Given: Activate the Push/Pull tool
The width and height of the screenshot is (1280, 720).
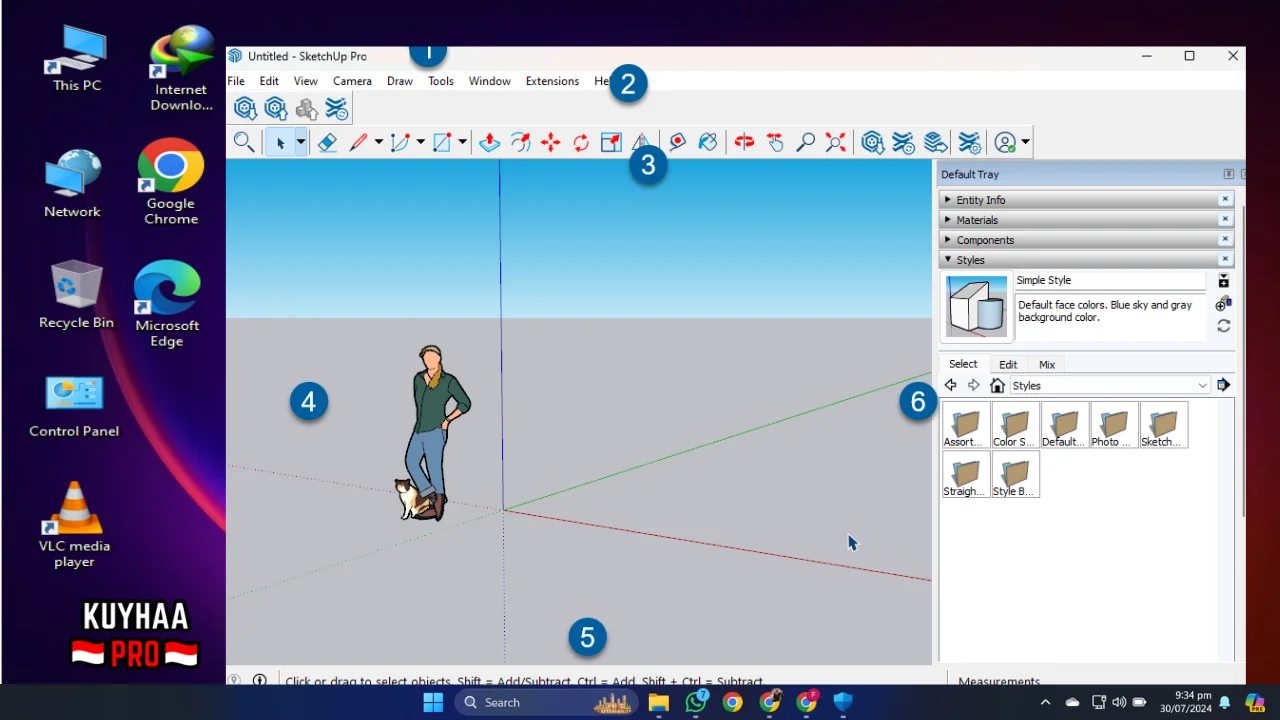Looking at the screenshot, I should tap(489, 143).
